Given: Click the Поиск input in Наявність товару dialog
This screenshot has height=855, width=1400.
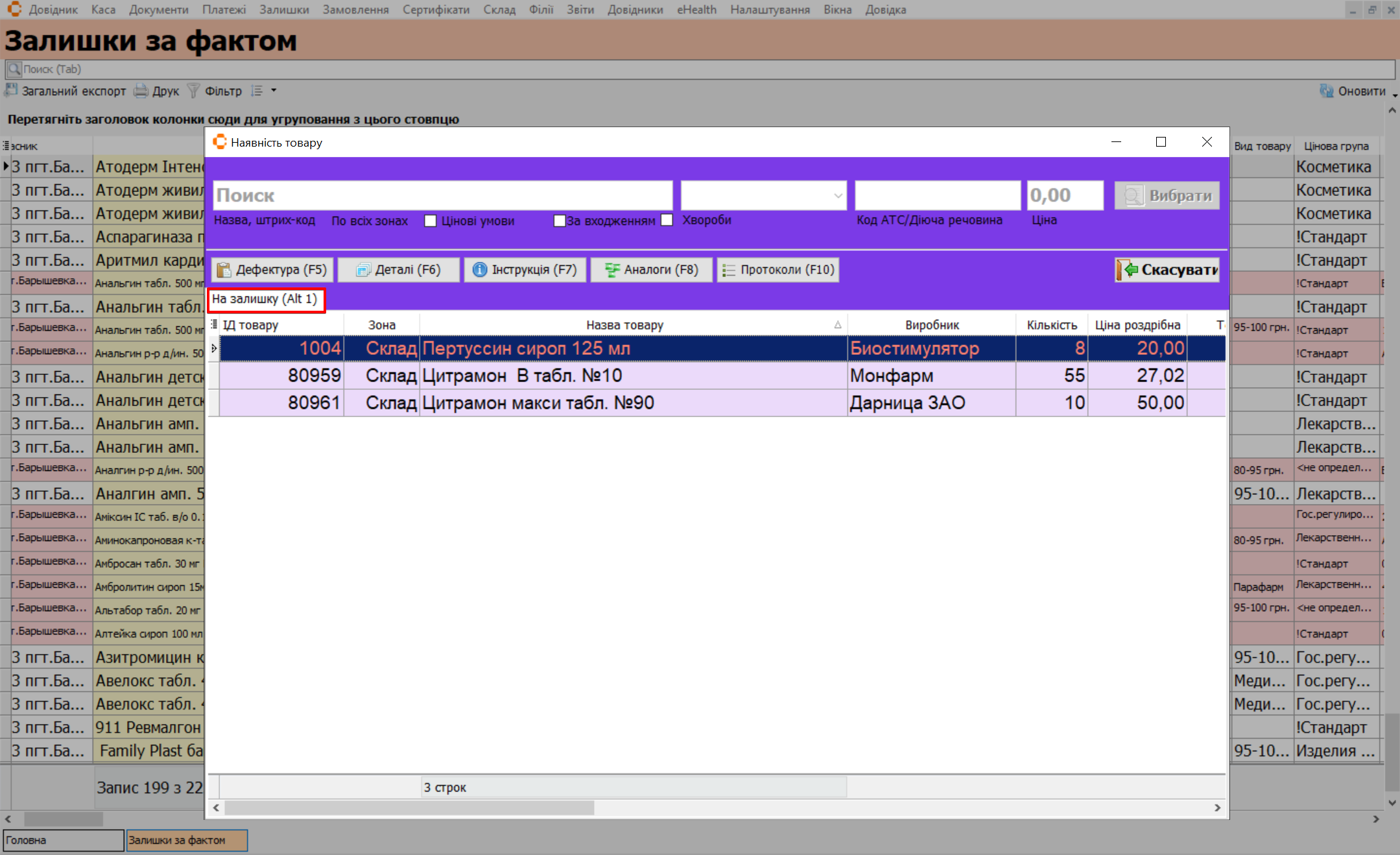Looking at the screenshot, I should (x=442, y=195).
